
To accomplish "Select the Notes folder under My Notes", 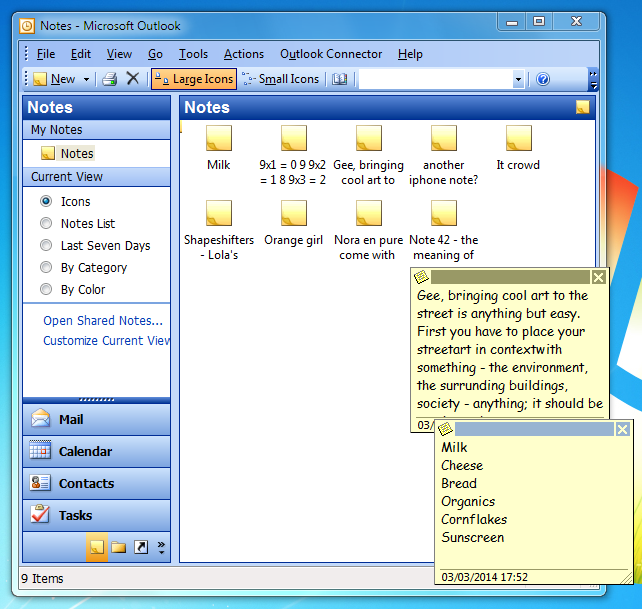I will [68, 154].
